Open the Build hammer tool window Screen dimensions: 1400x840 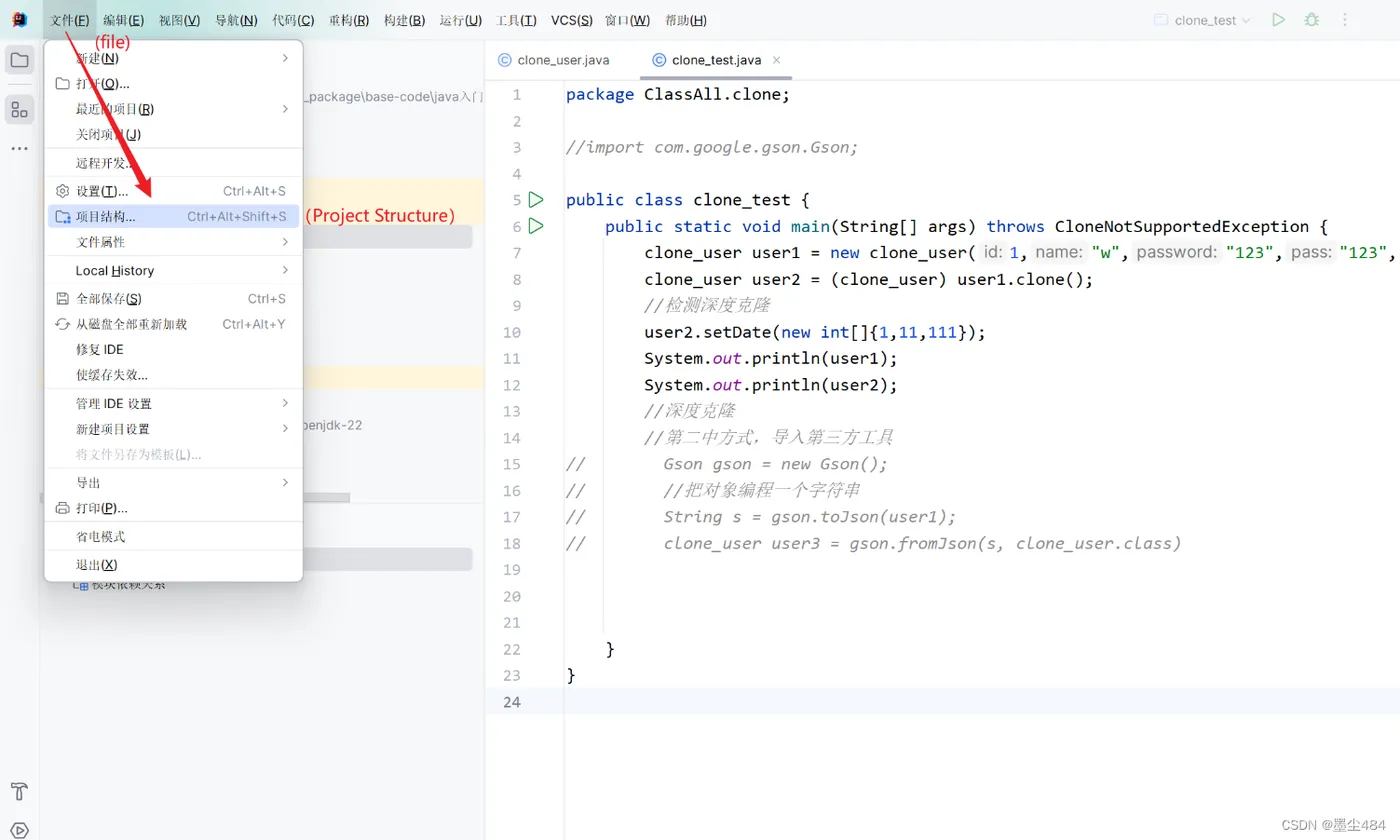click(x=19, y=791)
